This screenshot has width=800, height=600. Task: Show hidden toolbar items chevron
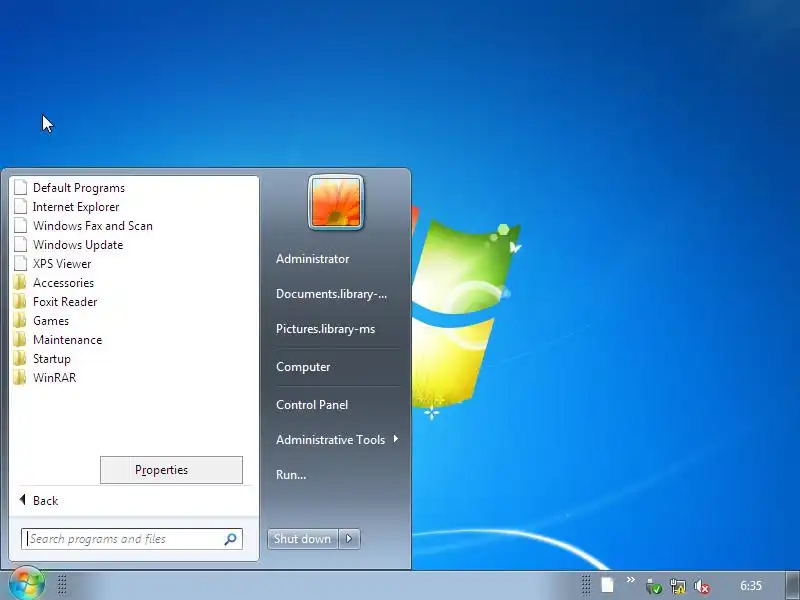click(x=631, y=580)
